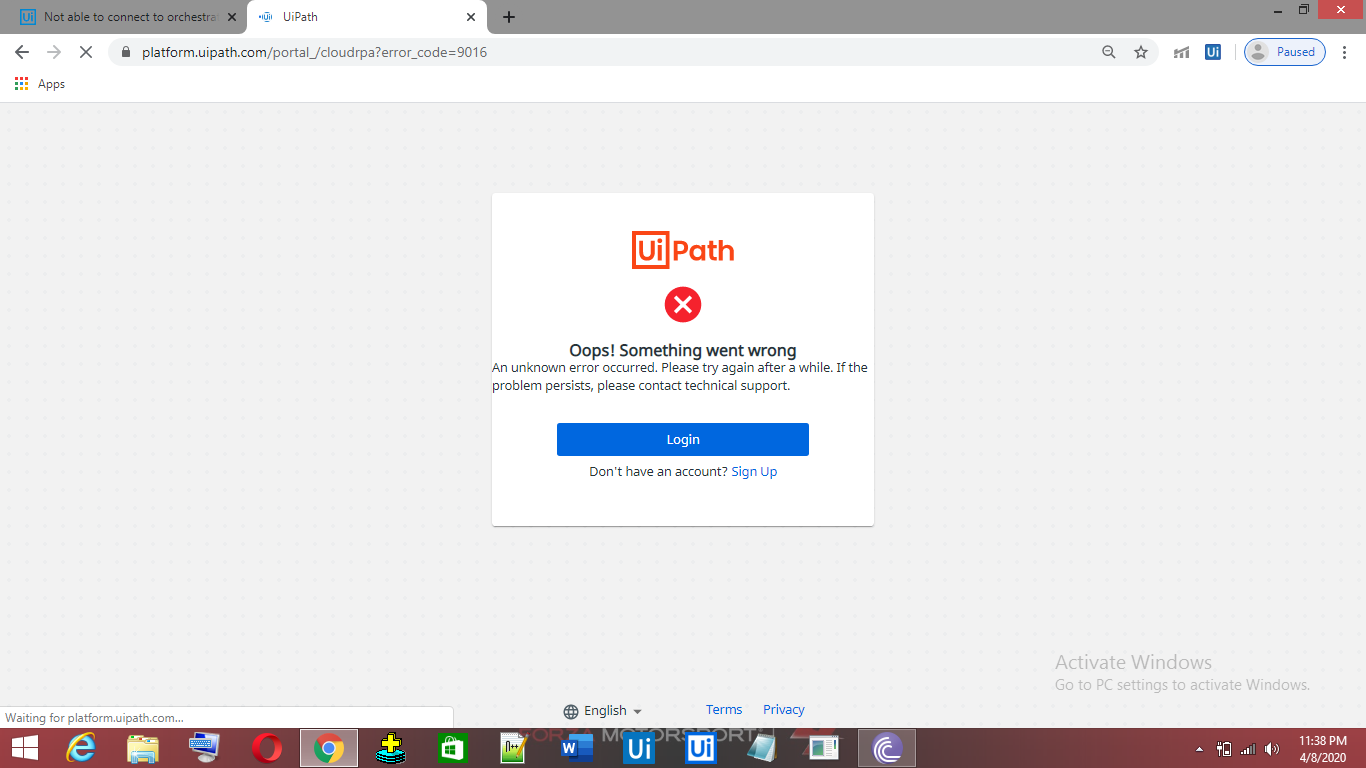This screenshot has height=768, width=1366.
Task: Open the Sign Up link
Action: (x=754, y=471)
